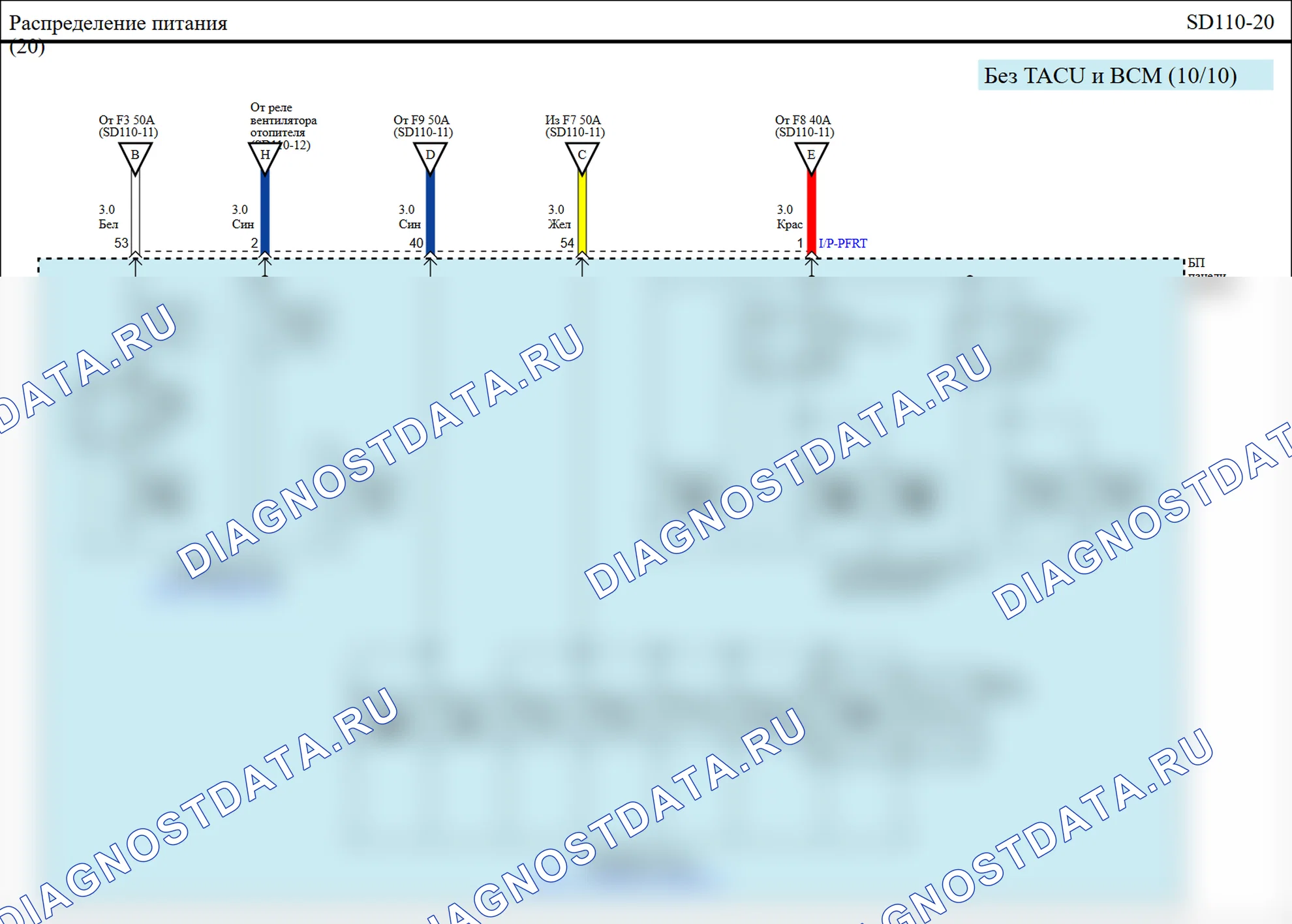Click the connector triangle labeled H
Screen dimensions: 1292x924
click(265, 158)
